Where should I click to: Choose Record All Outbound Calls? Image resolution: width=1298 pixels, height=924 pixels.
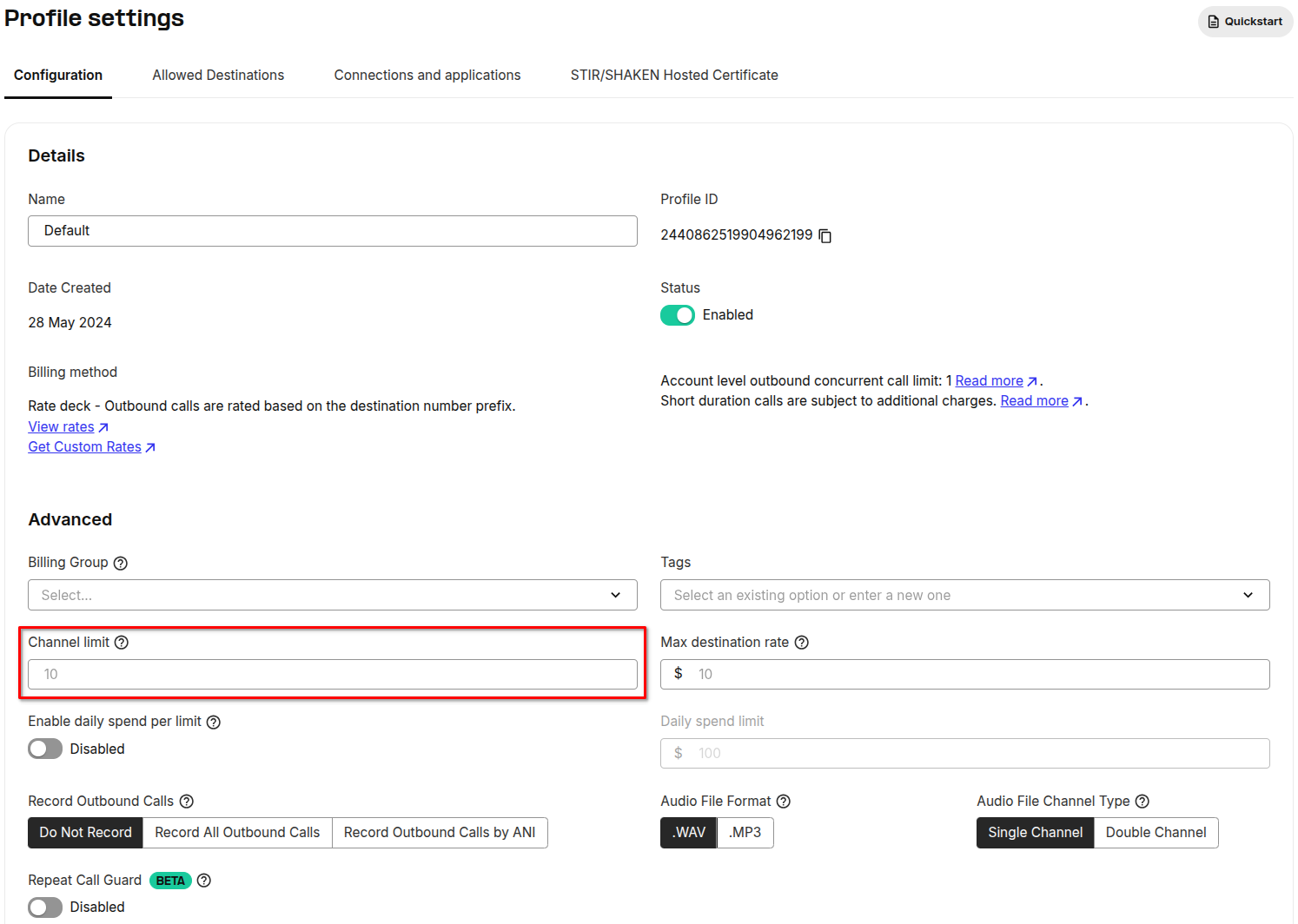pyautogui.click(x=237, y=833)
